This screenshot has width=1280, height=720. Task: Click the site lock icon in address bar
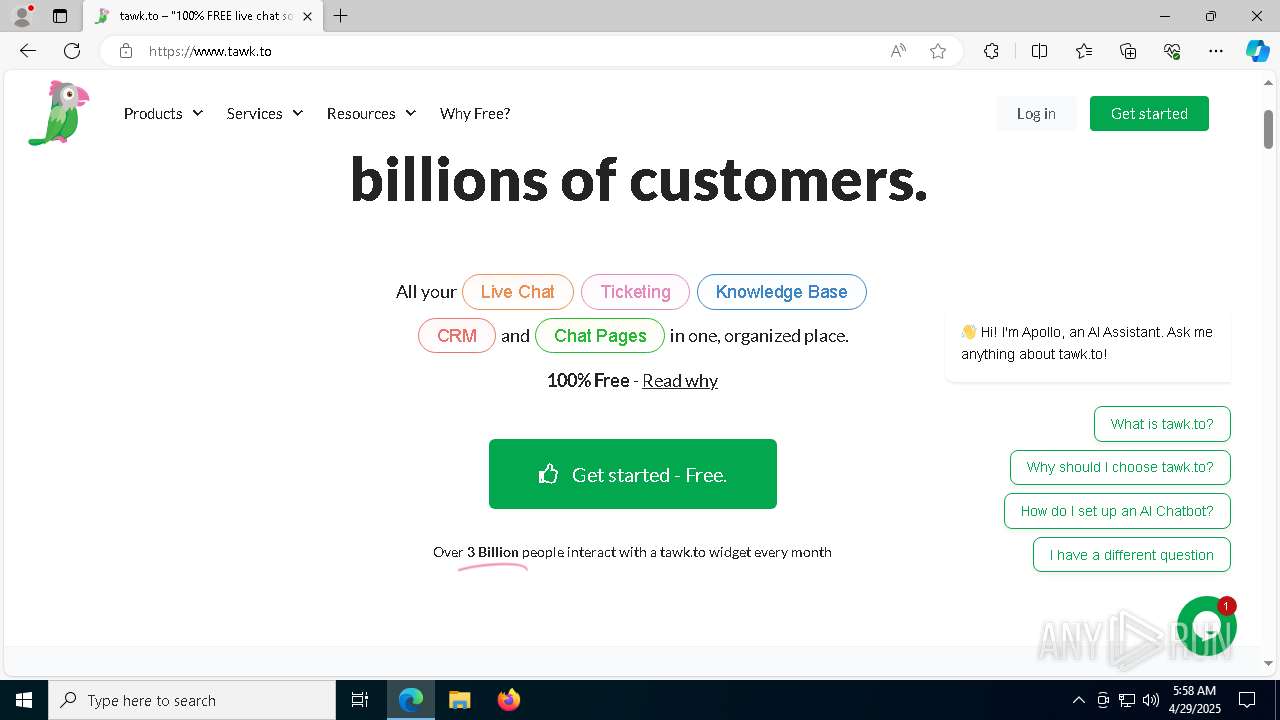[x=126, y=51]
